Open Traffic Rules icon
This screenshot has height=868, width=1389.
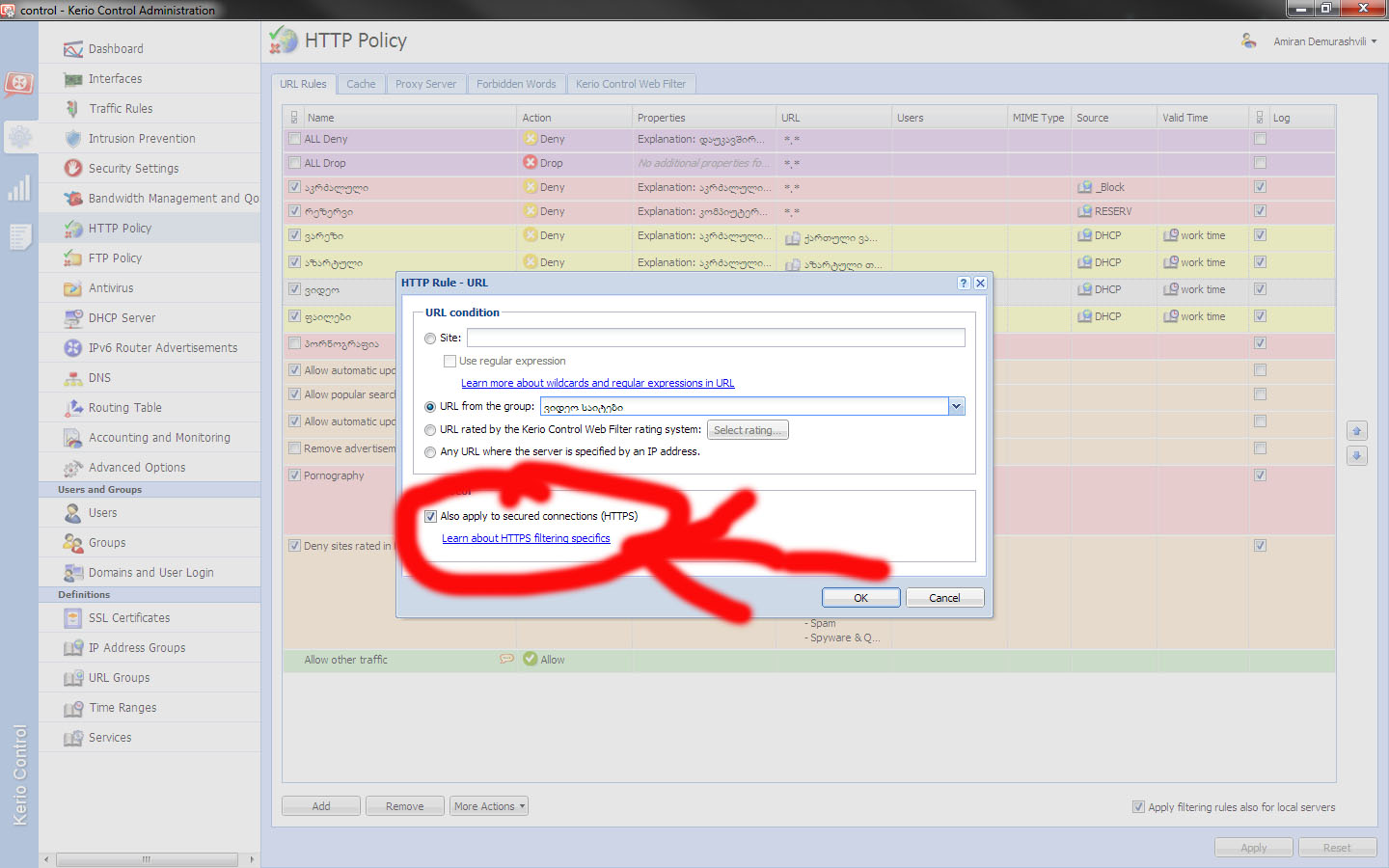(x=72, y=109)
